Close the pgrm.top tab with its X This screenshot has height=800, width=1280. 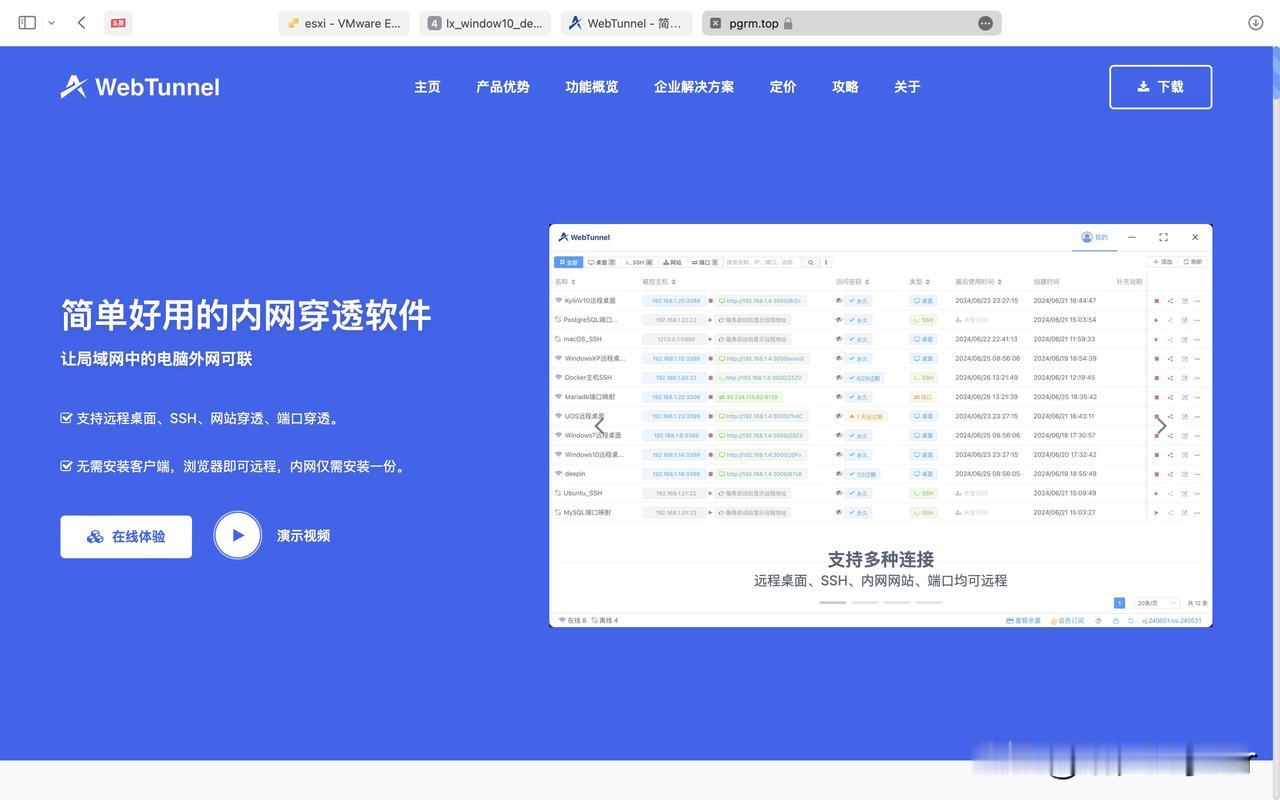[x=716, y=23]
